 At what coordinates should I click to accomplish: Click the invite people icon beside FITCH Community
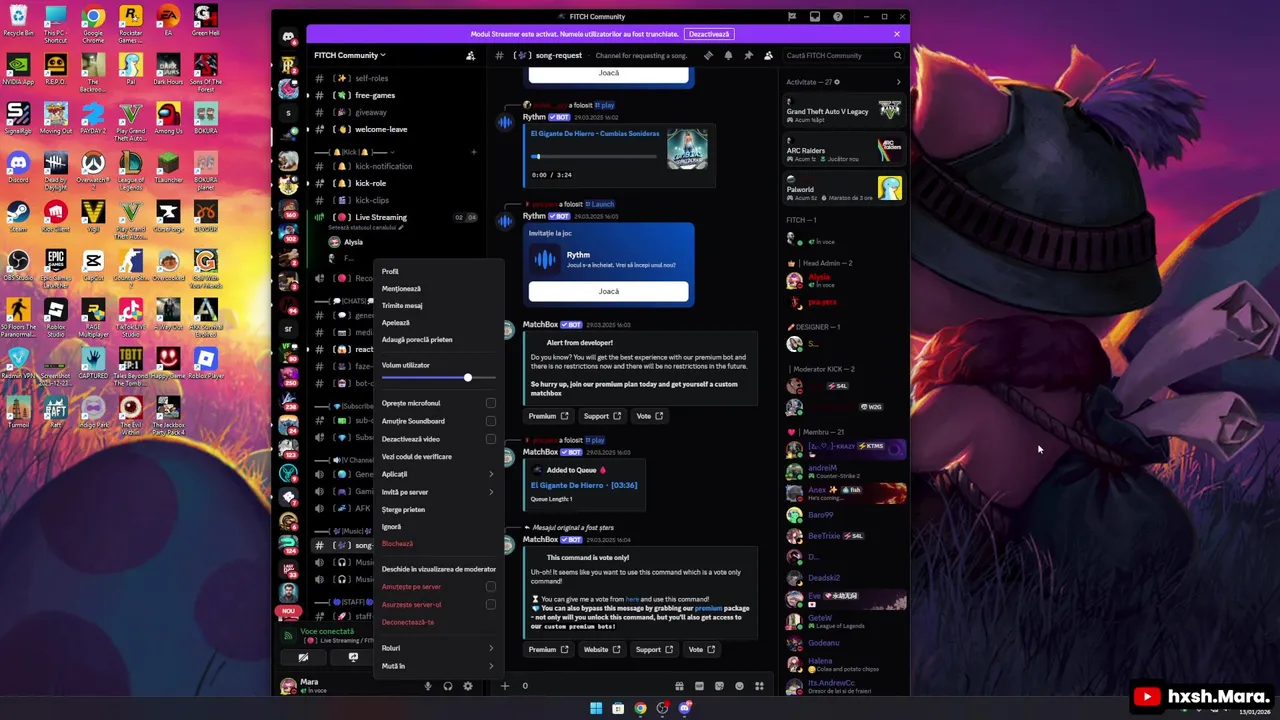pyautogui.click(x=470, y=56)
